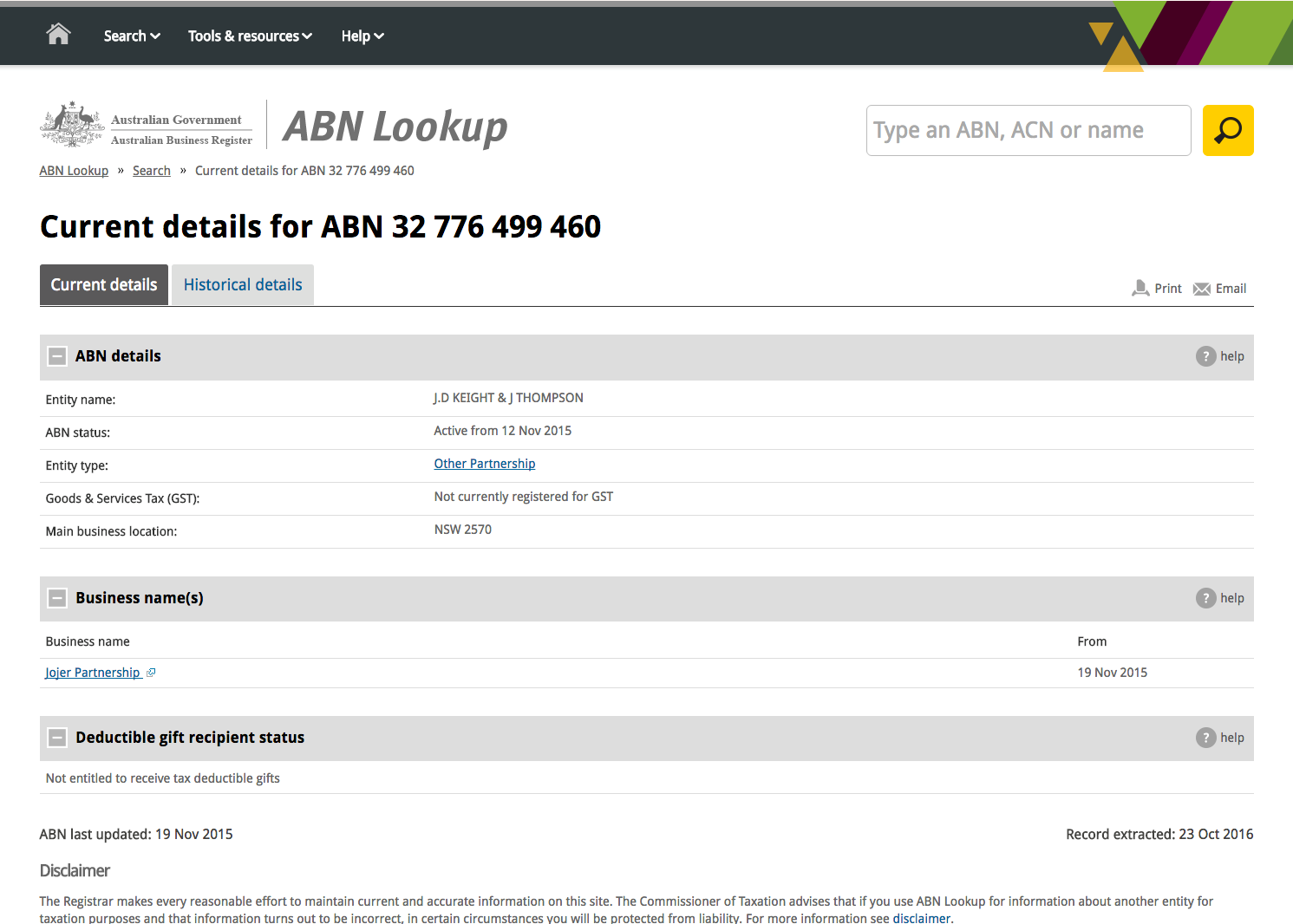Click the 'Active from 12 Nov 2015' status
The width and height of the screenshot is (1293, 924).
(x=503, y=431)
